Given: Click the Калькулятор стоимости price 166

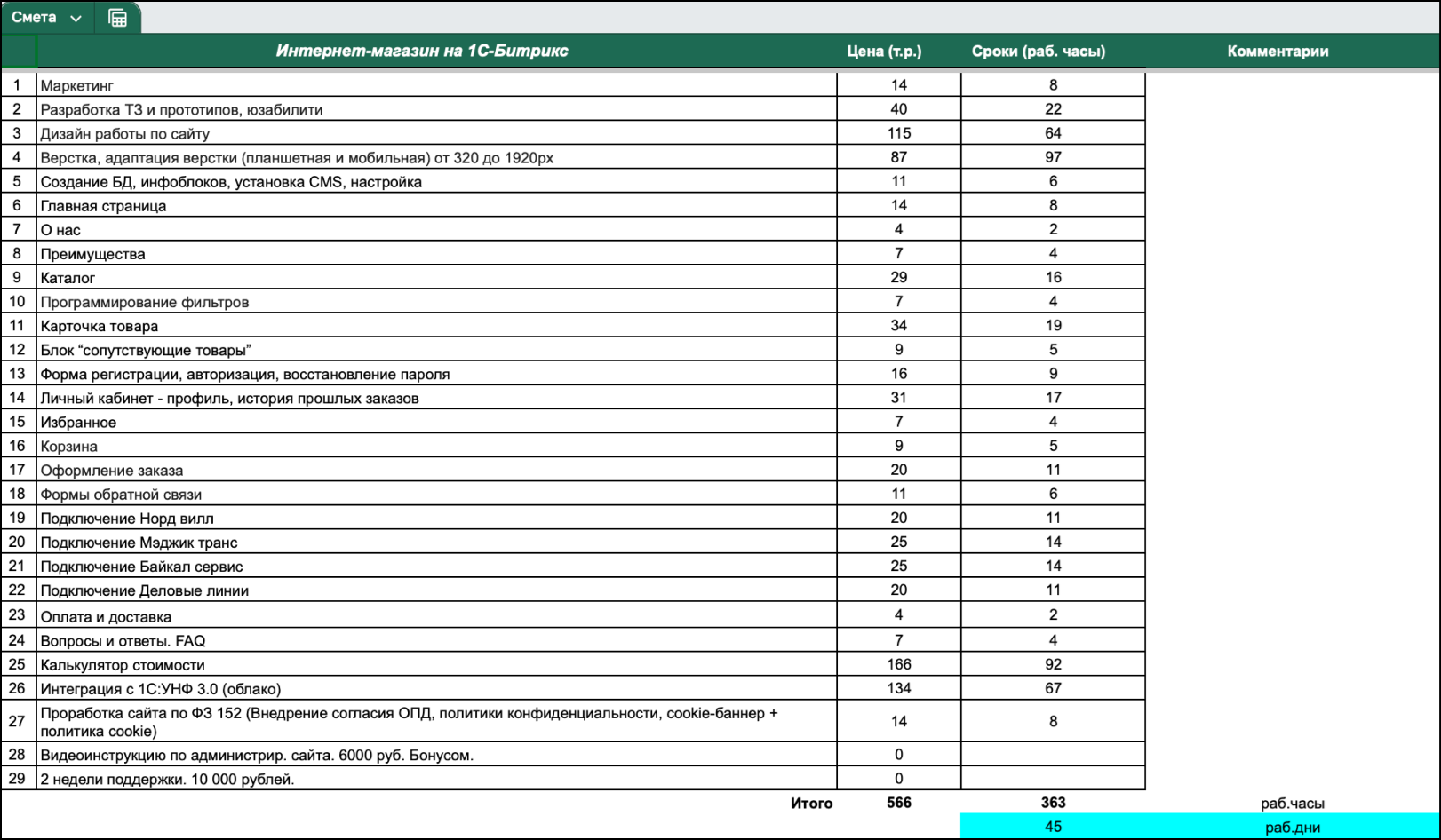Looking at the screenshot, I should (x=898, y=664).
